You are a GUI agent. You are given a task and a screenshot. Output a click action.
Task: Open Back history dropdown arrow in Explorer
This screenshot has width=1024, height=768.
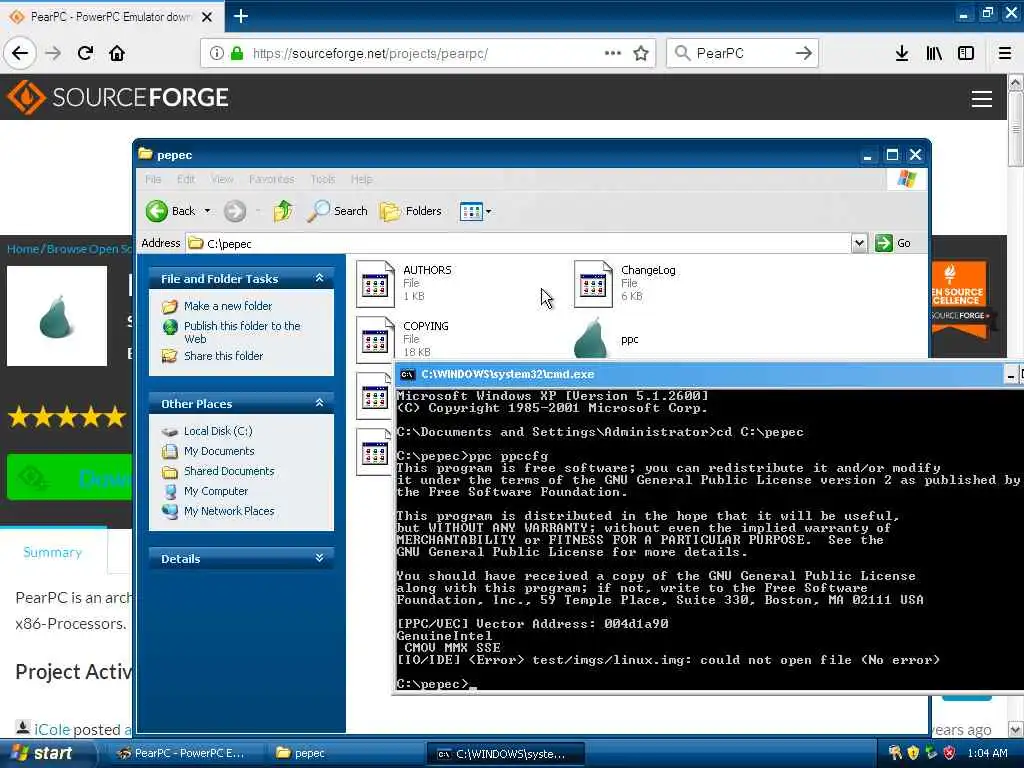coord(208,211)
